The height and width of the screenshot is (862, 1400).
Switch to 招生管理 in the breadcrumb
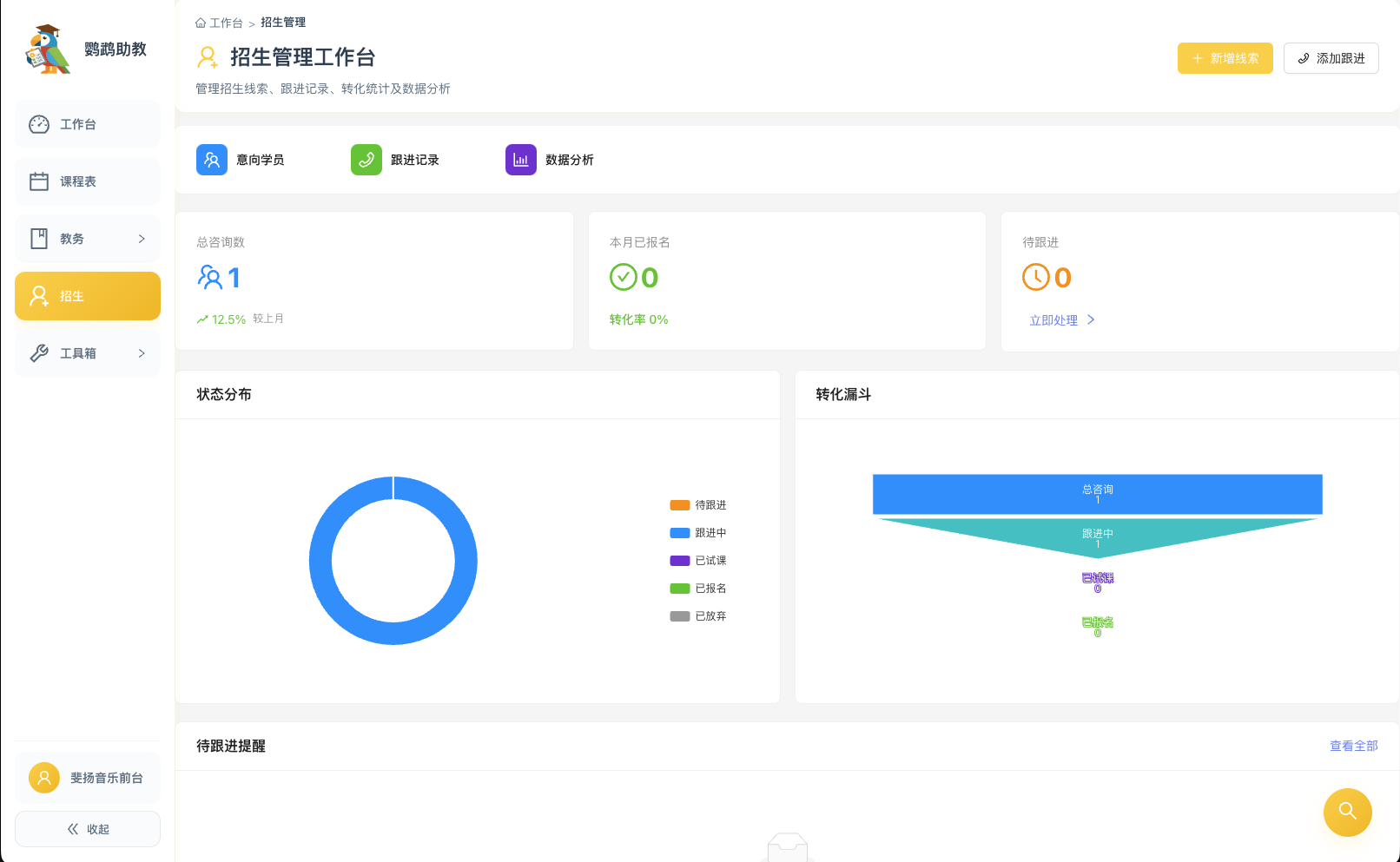point(283,23)
